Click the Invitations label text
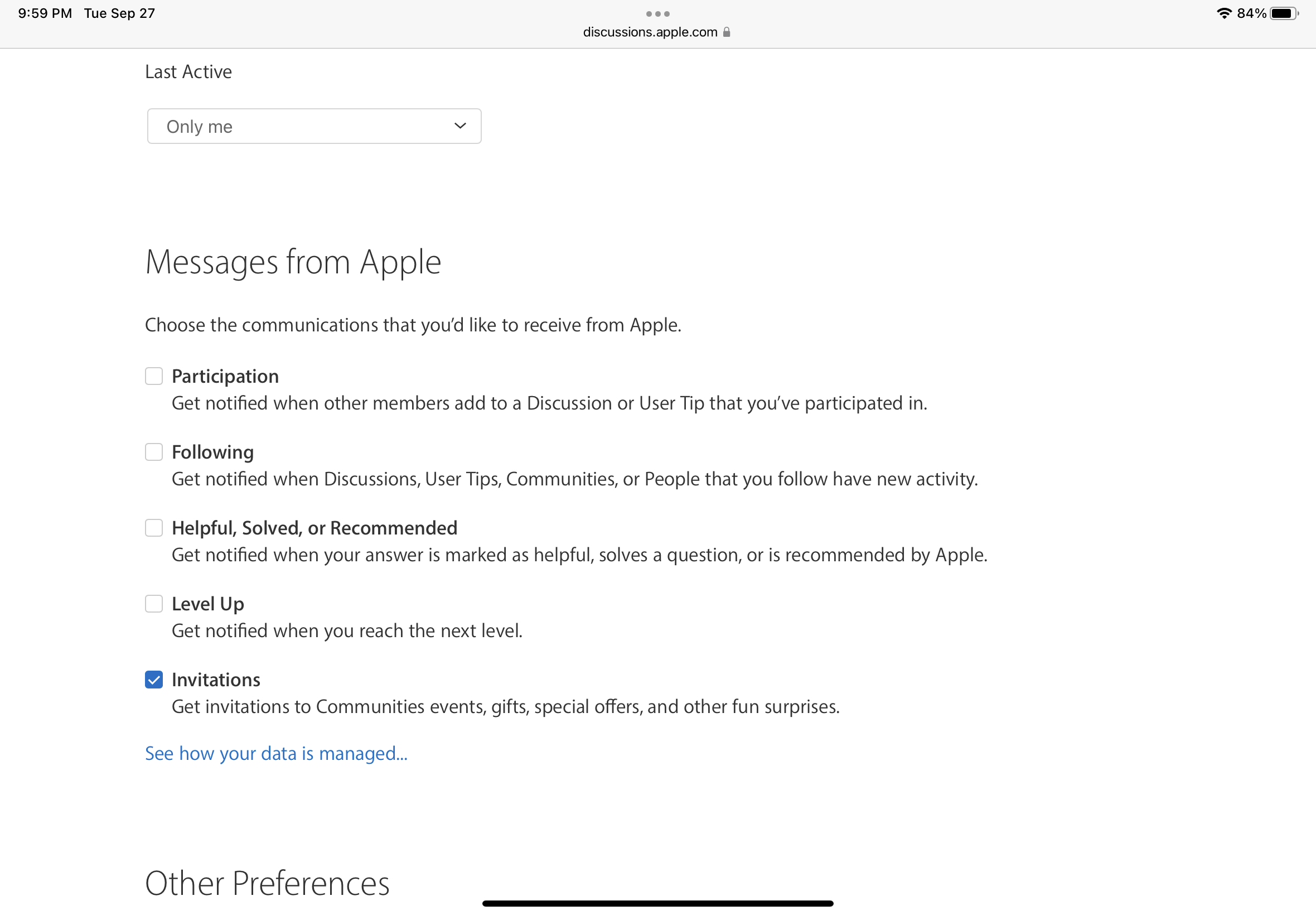This screenshot has height=915, width=1316. (216, 680)
